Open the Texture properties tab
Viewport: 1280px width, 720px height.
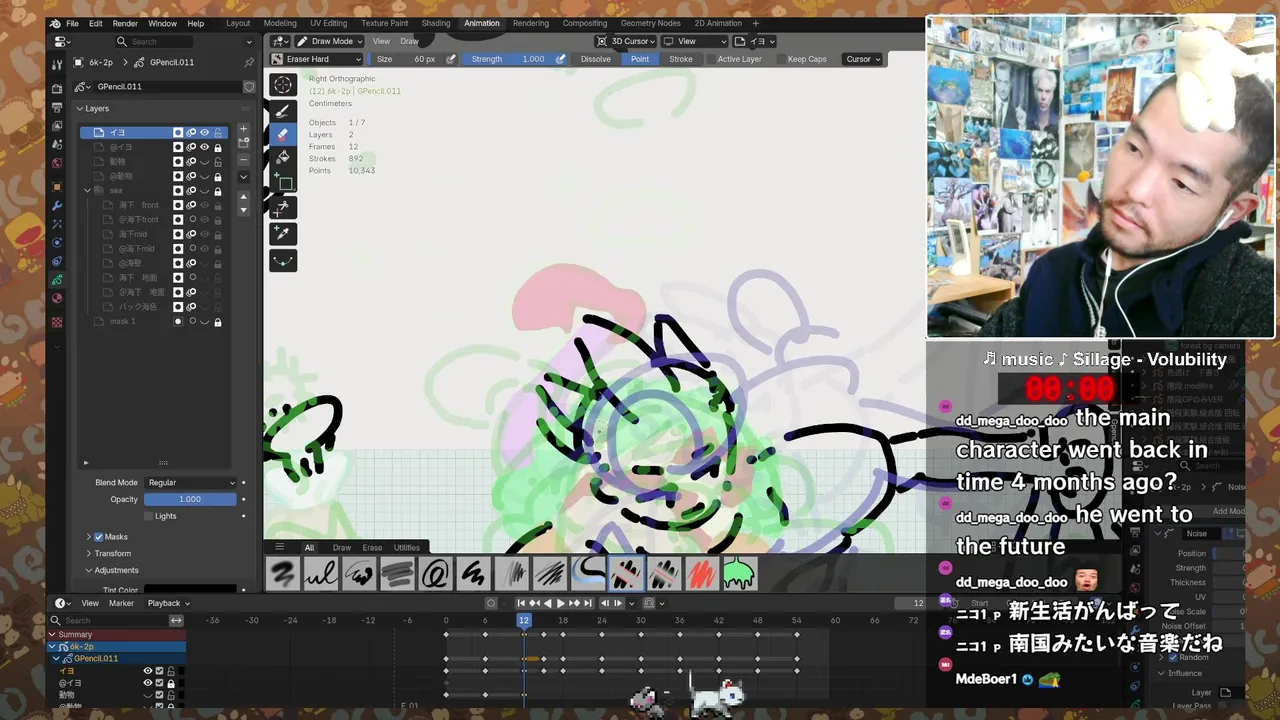(x=57, y=322)
